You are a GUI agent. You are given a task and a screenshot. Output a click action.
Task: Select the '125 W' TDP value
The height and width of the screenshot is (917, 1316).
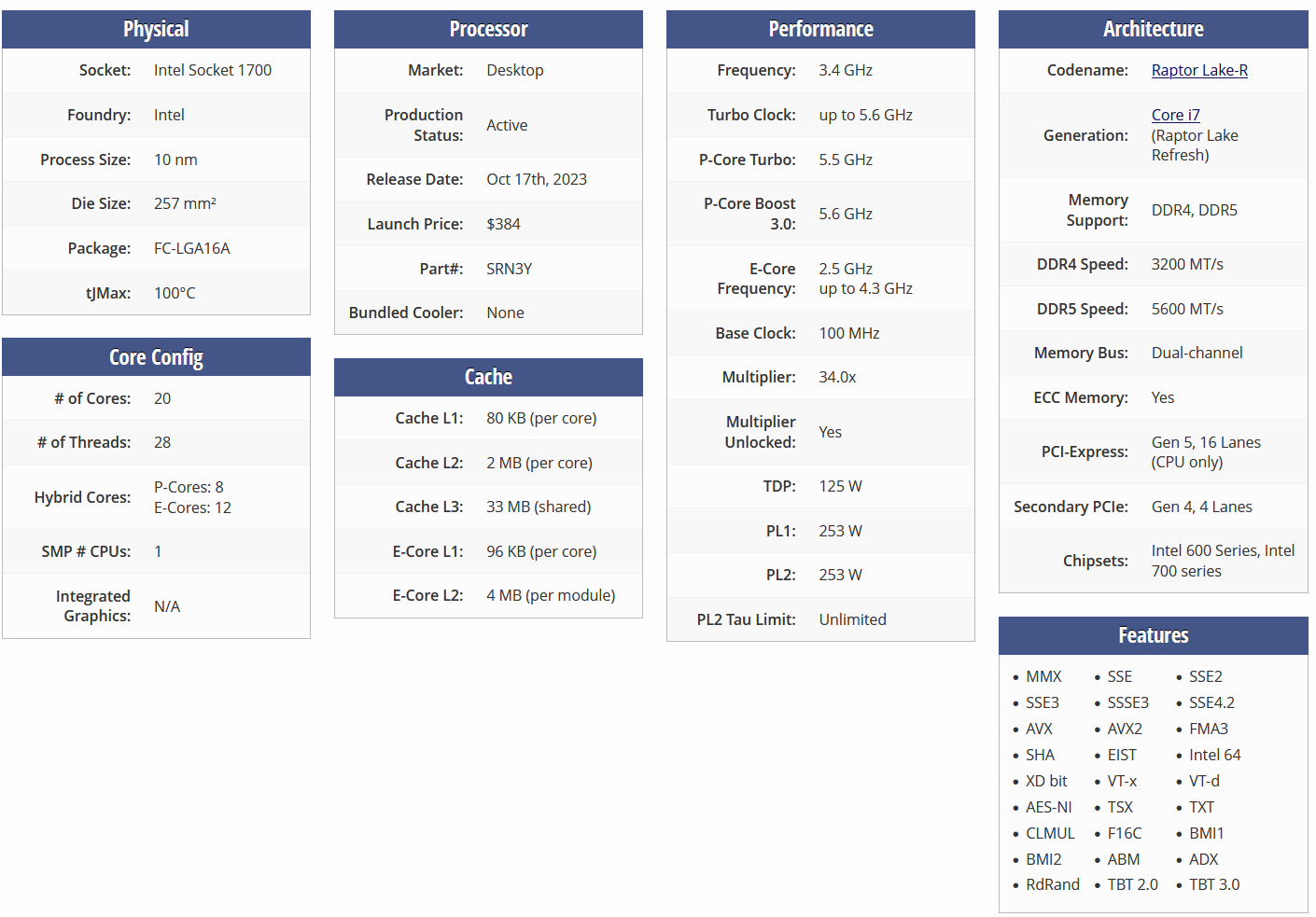click(x=840, y=486)
